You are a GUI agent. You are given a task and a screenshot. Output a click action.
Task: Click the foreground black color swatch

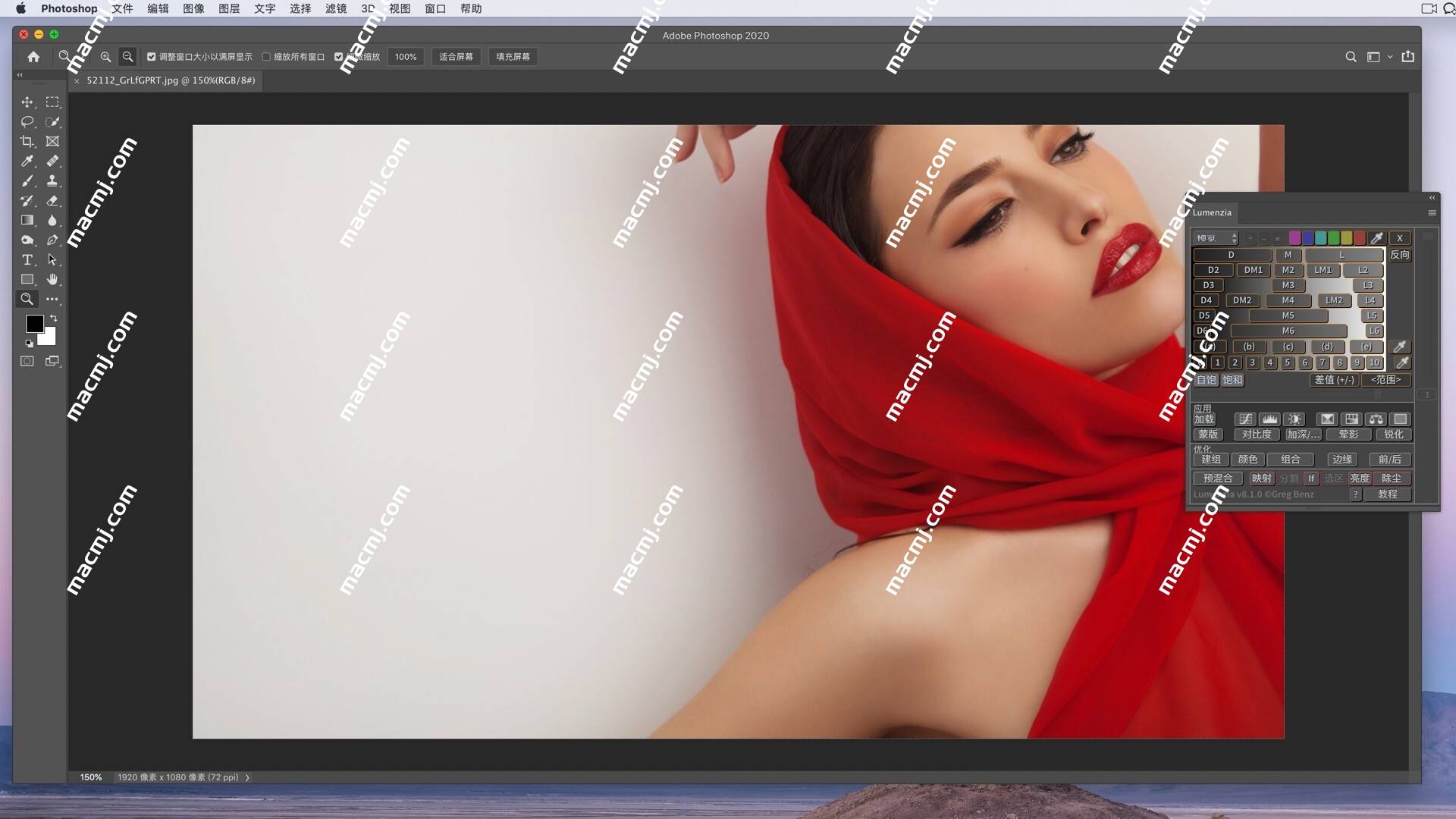click(x=34, y=324)
